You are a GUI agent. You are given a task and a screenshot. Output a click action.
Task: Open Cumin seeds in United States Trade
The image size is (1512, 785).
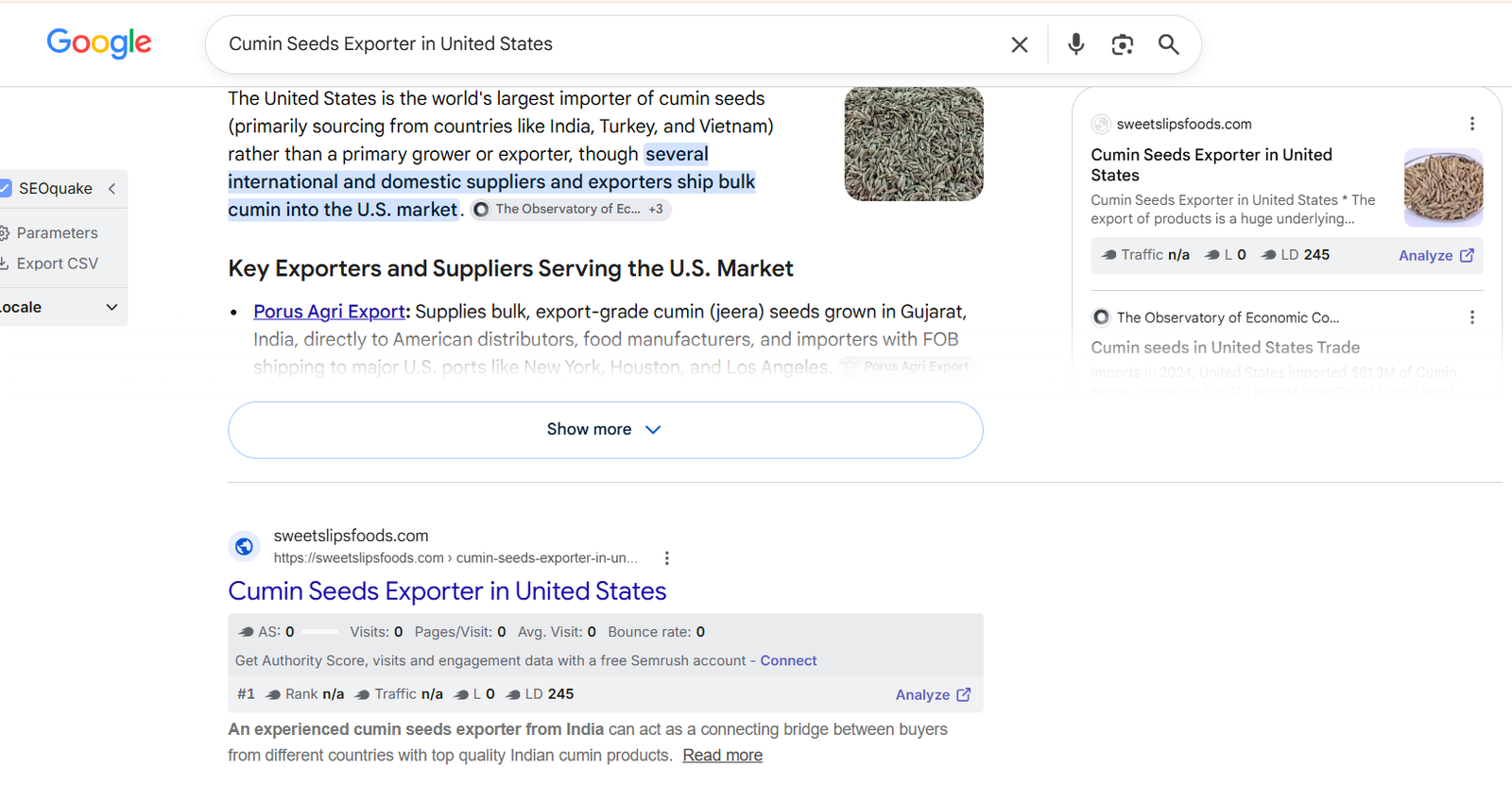[1226, 348]
